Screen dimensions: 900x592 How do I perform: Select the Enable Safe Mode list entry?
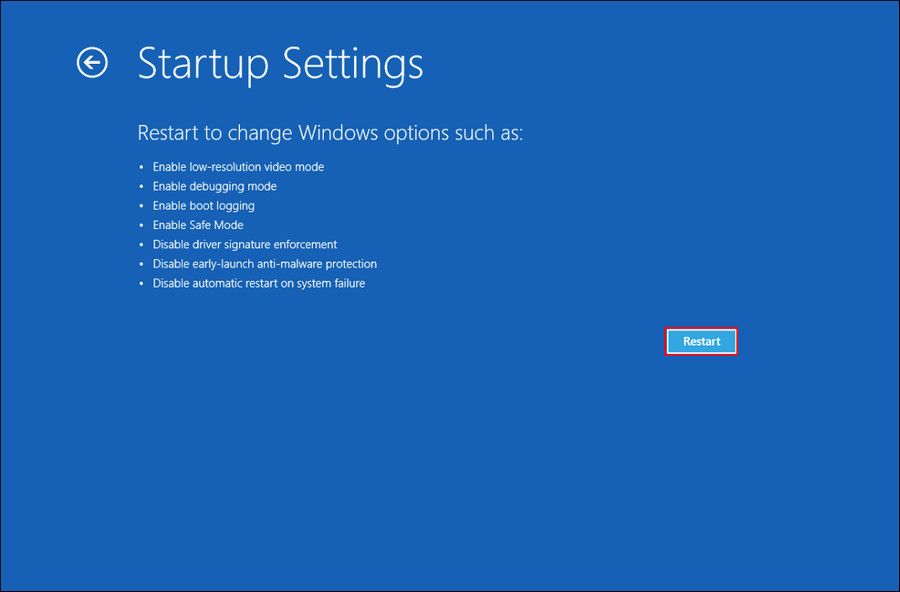[x=198, y=225]
